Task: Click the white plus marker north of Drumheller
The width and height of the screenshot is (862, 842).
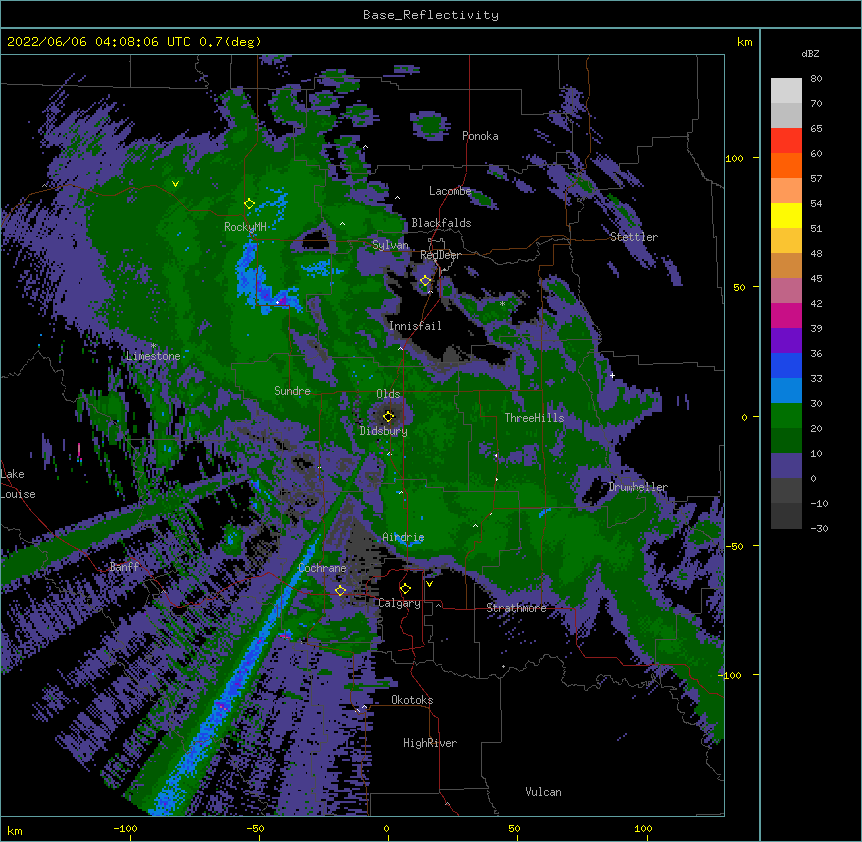Action: click(x=612, y=375)
